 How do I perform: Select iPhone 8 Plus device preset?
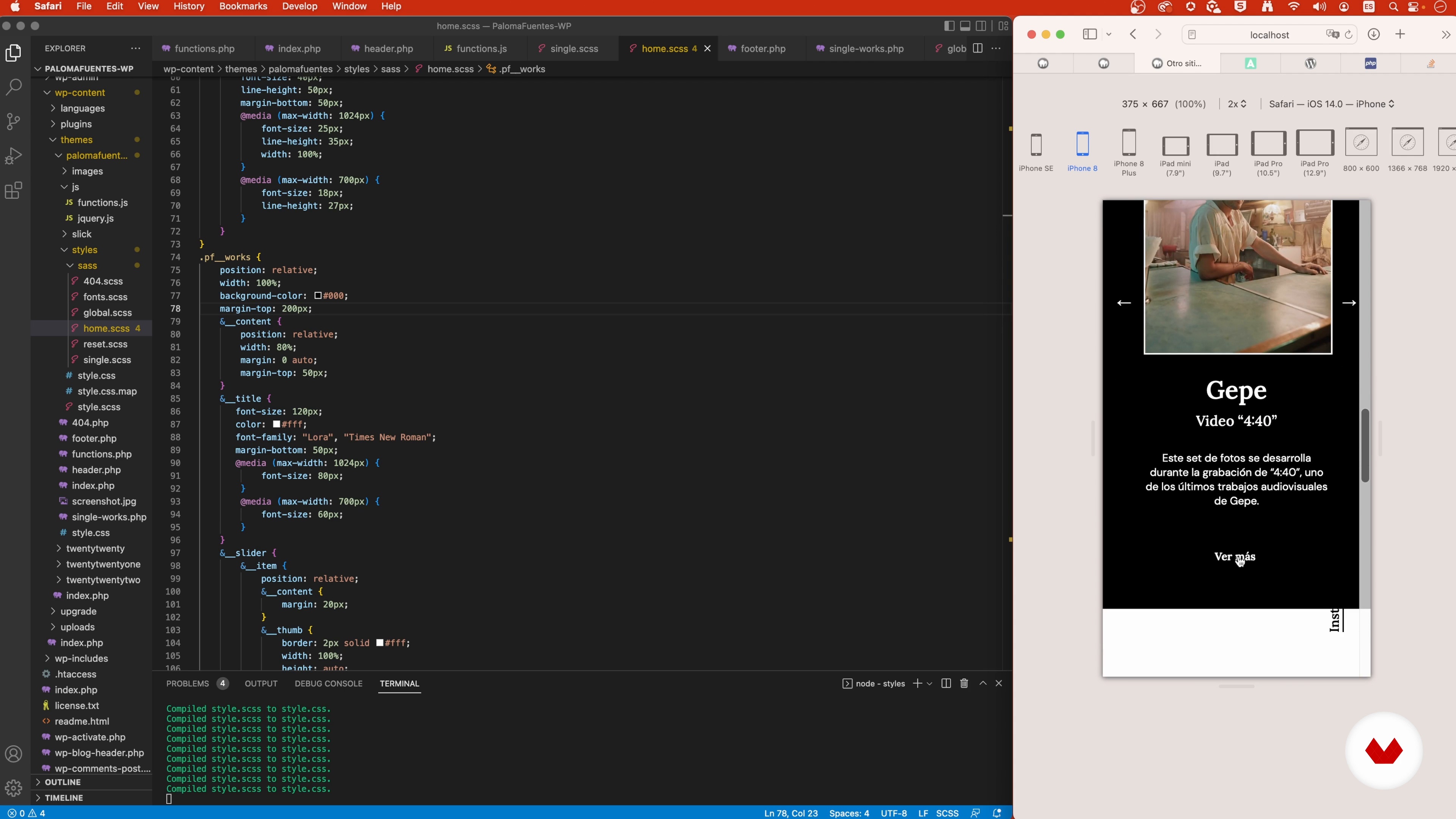(x=1129, y=152)
